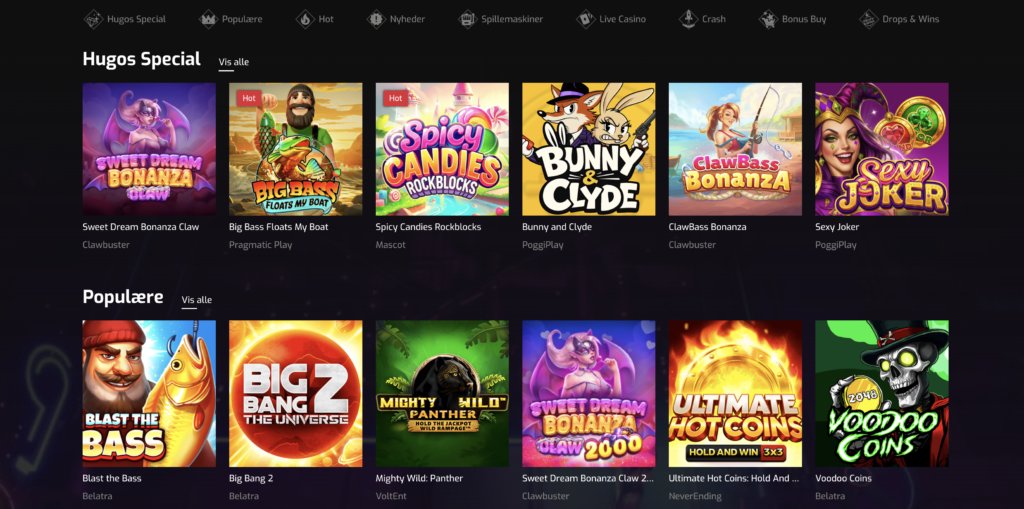Launch the Sweet Dream Bonanza Claw 2000 thumbnail
Viewport: 1024px width, 509px height.
tap(588, 393)
